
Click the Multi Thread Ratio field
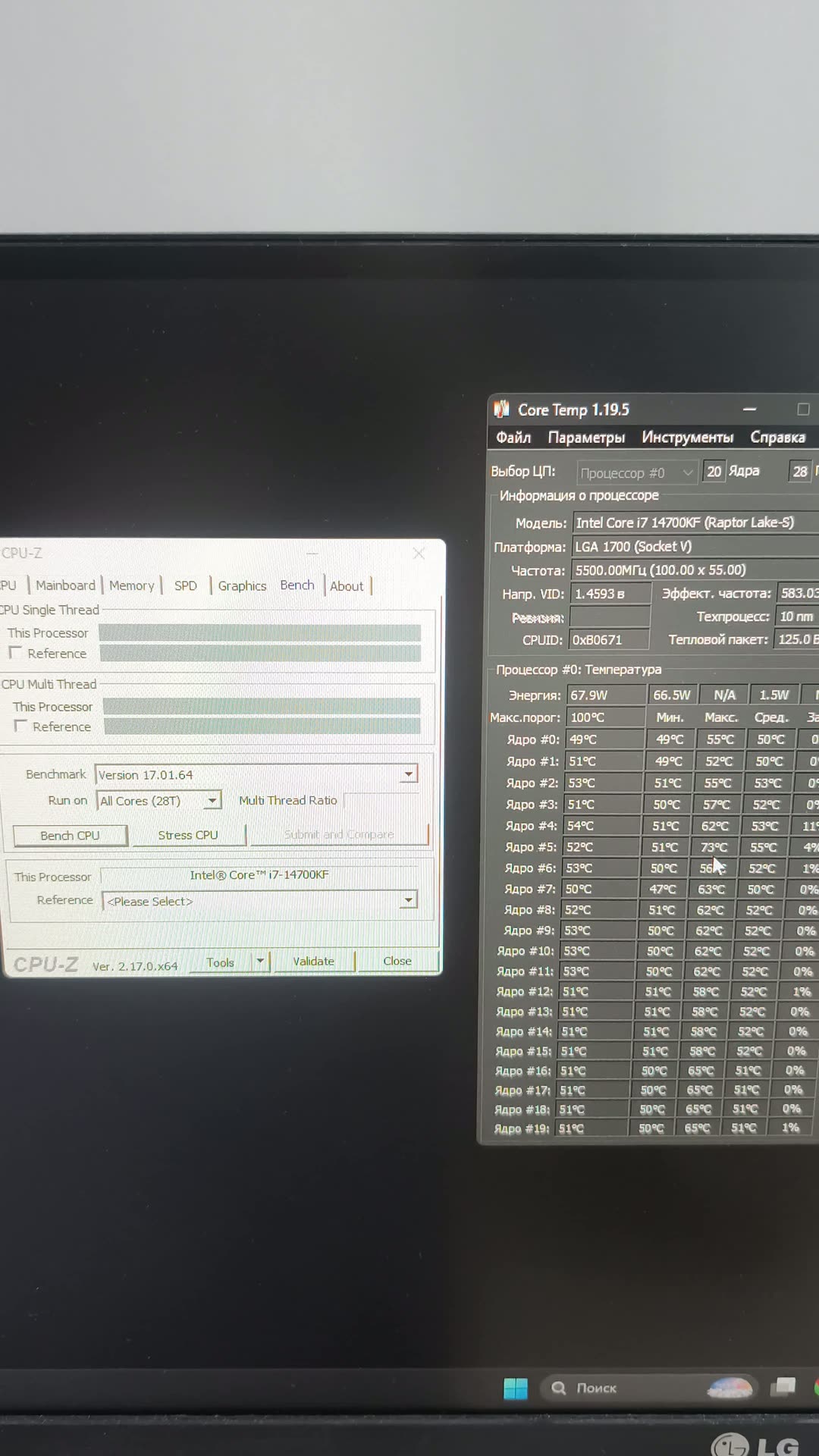381,800
